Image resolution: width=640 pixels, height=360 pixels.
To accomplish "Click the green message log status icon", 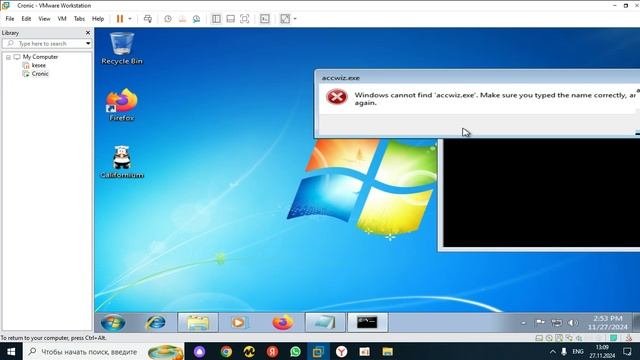I will pyautogui.click(x=613, y=338).
